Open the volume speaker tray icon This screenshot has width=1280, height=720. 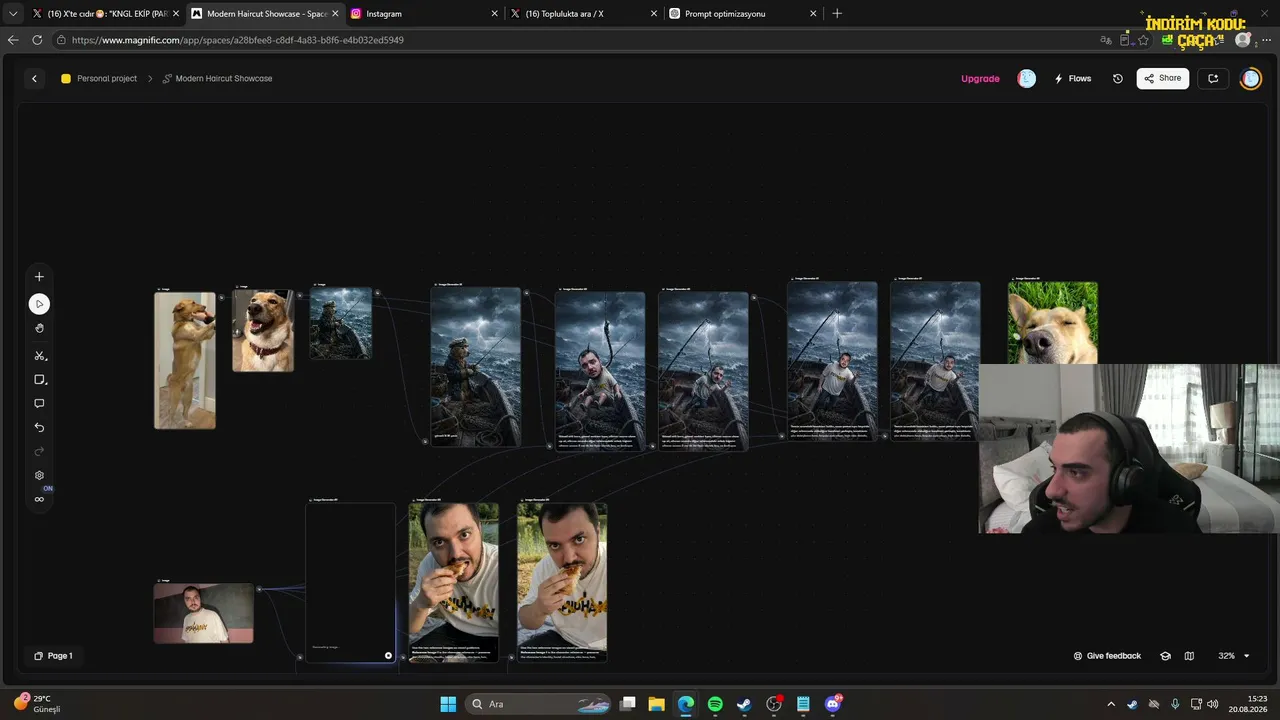(1213, 704)
